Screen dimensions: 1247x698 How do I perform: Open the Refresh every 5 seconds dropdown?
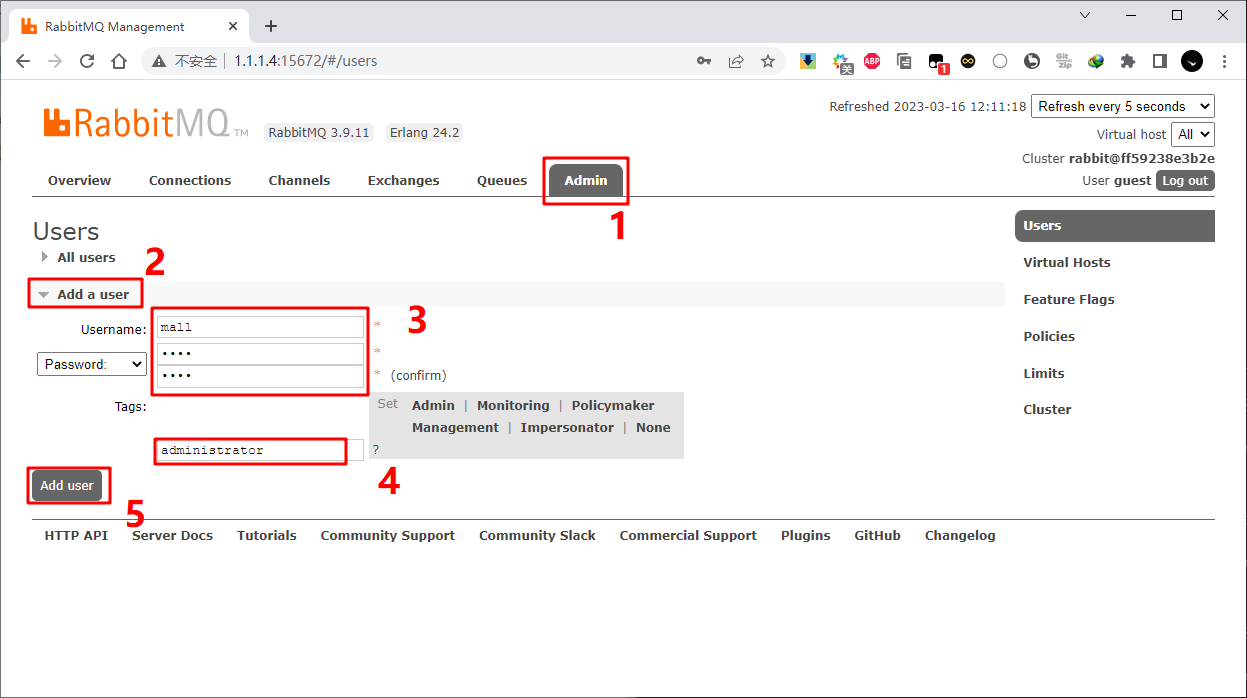(1123, 106)
